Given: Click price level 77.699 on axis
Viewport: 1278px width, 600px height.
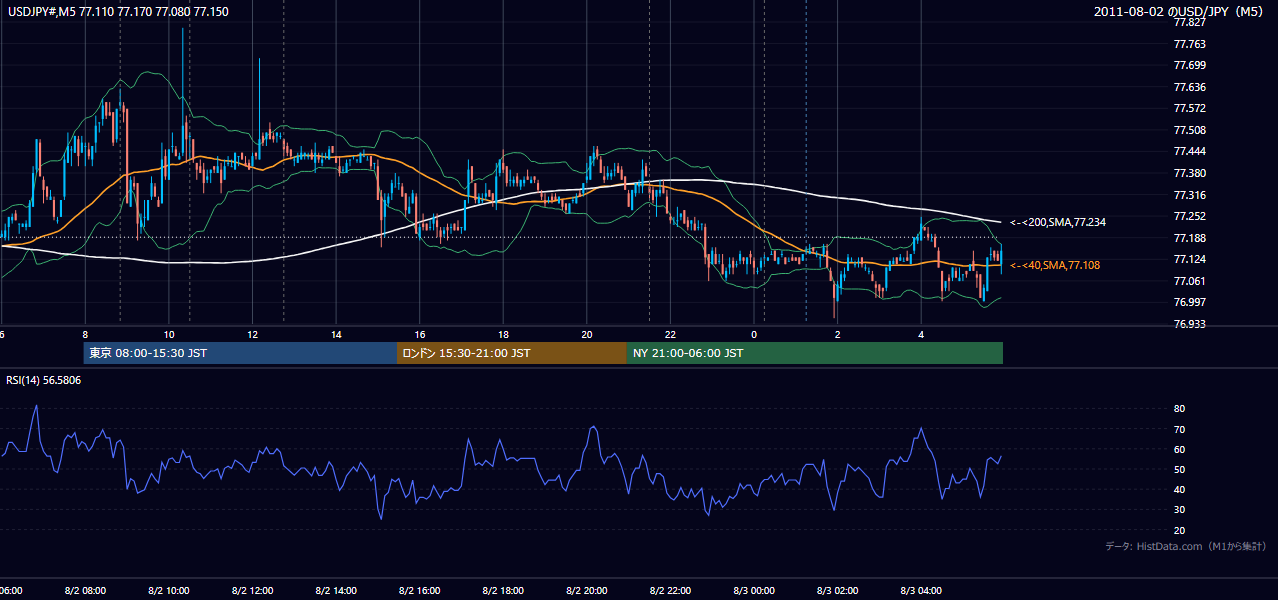Looking at the screenshot, I should coord(1192,65).
